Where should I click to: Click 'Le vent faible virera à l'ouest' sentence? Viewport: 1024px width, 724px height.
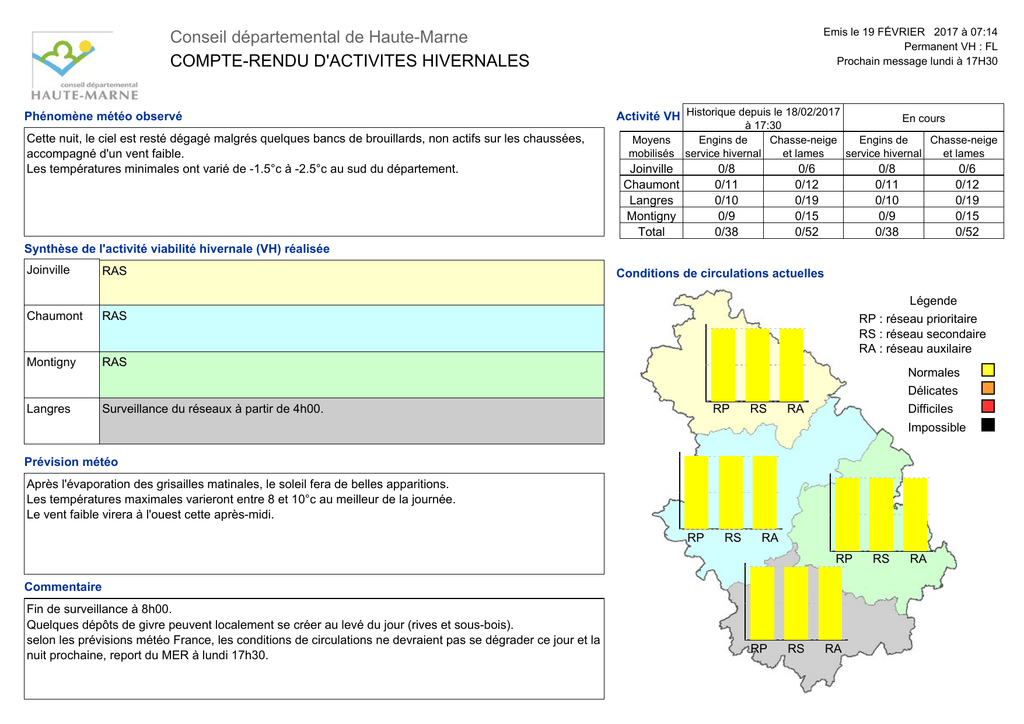tap(150, 514)
